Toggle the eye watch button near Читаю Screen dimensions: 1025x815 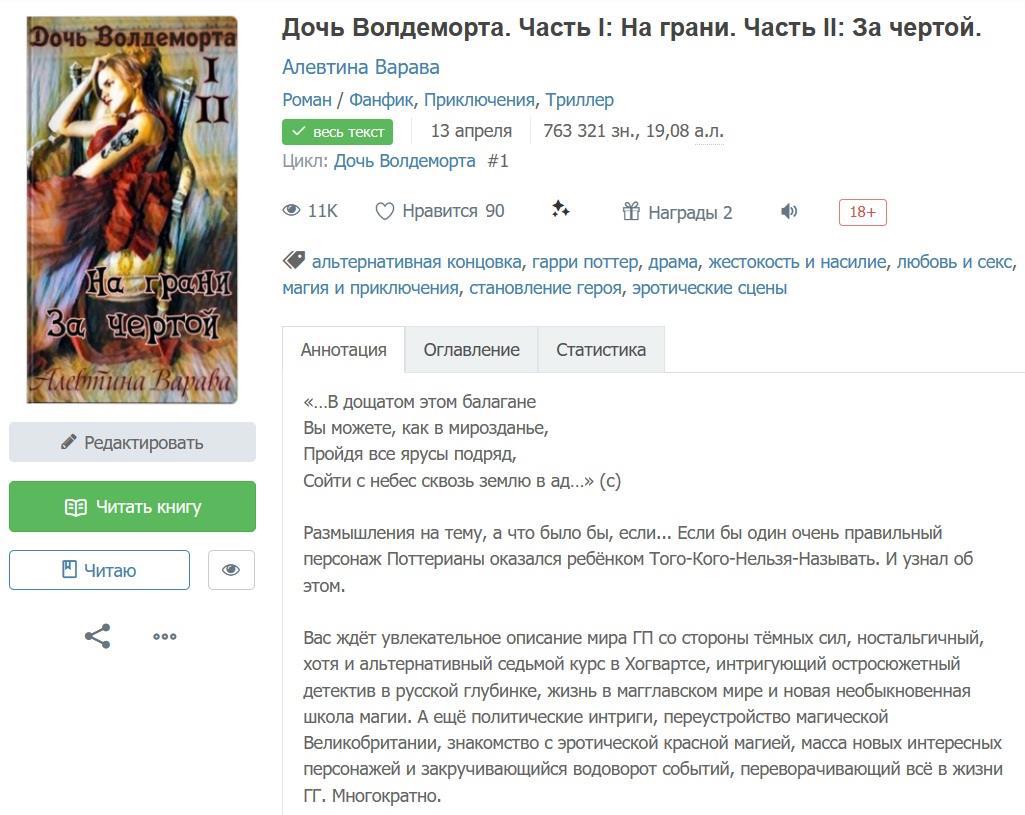click(231, 570)
